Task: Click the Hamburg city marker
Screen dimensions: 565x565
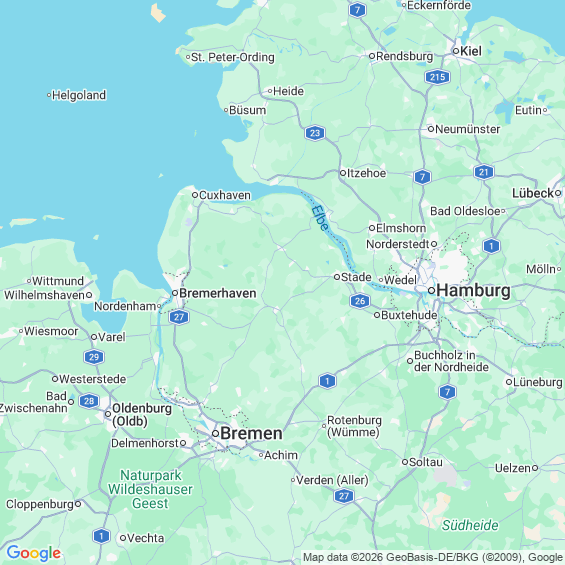Action: (431, 290)
